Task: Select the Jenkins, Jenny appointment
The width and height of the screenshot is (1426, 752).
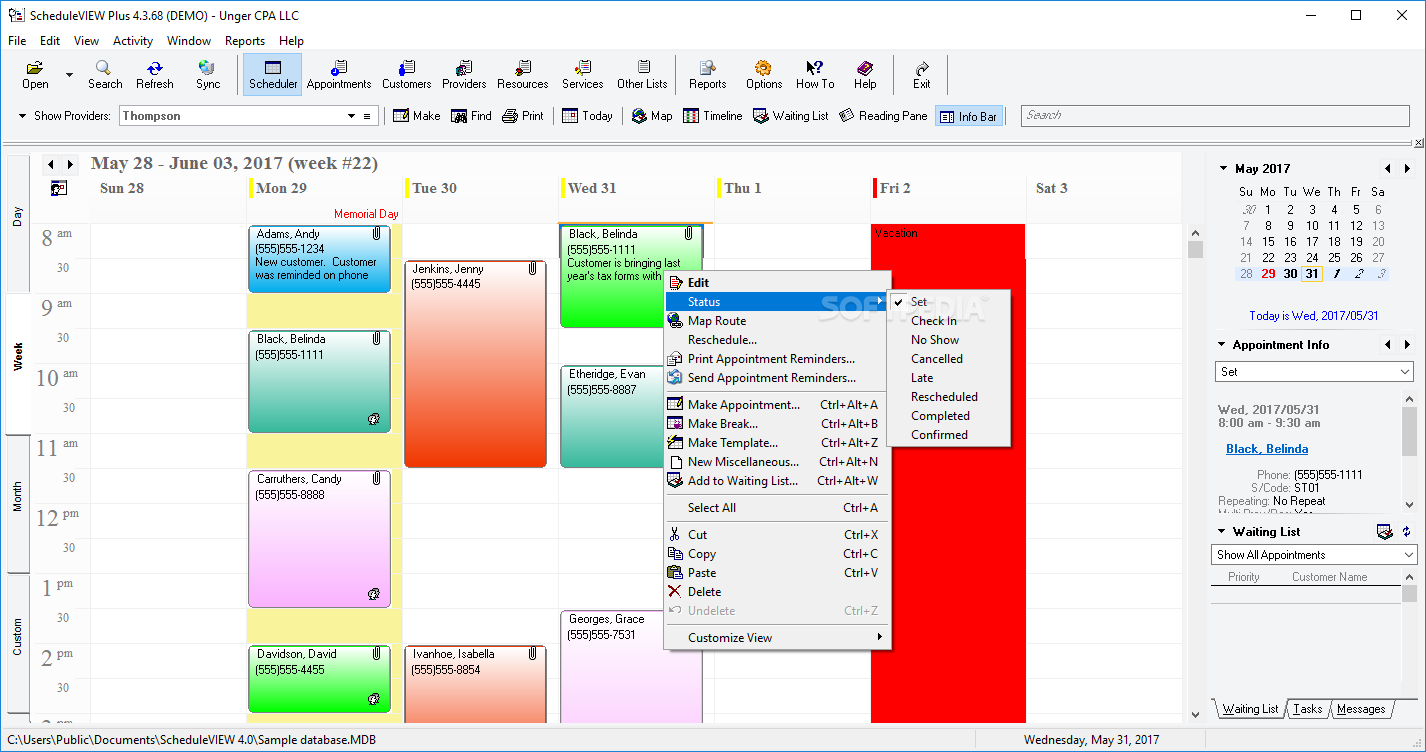Action: coord(475,364)
